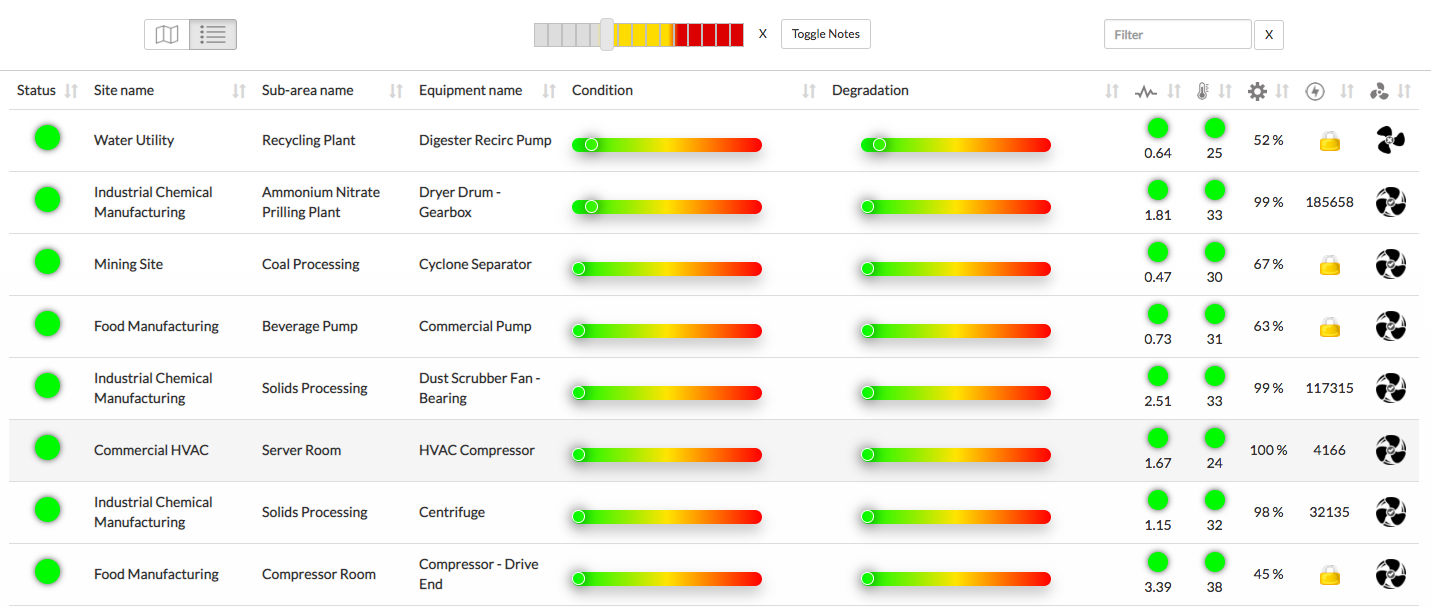Switch to the map view
The height and width of the screenshot is (607, 1431).
click(x=167, y=35)
